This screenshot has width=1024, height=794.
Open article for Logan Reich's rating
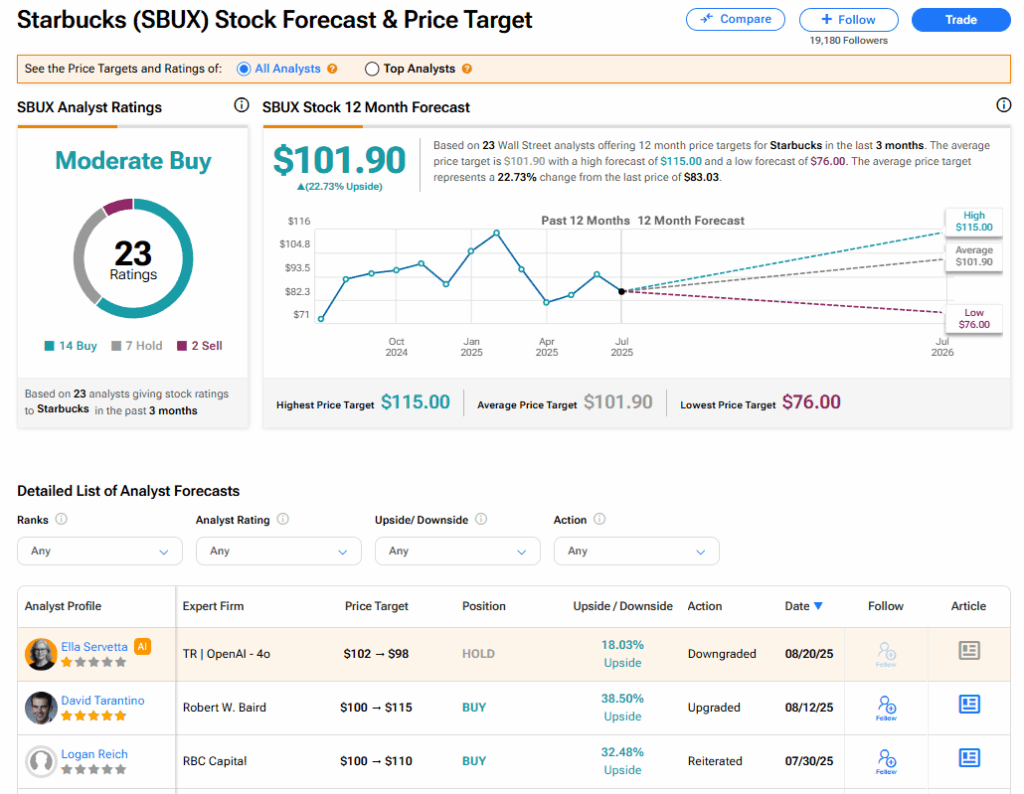tap(969, 757)
